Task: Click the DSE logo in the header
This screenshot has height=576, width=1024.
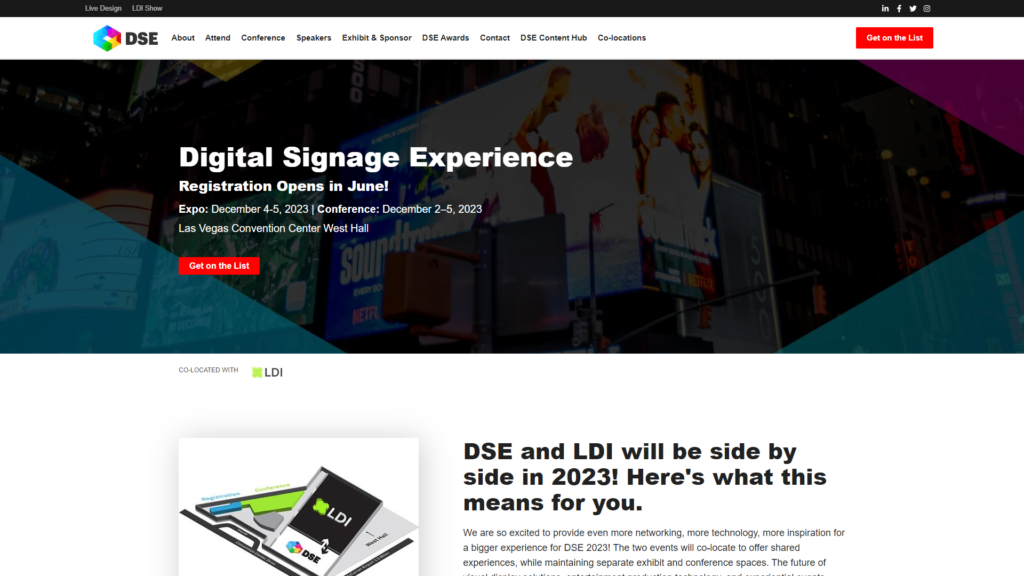Action: tap(125, 39)
